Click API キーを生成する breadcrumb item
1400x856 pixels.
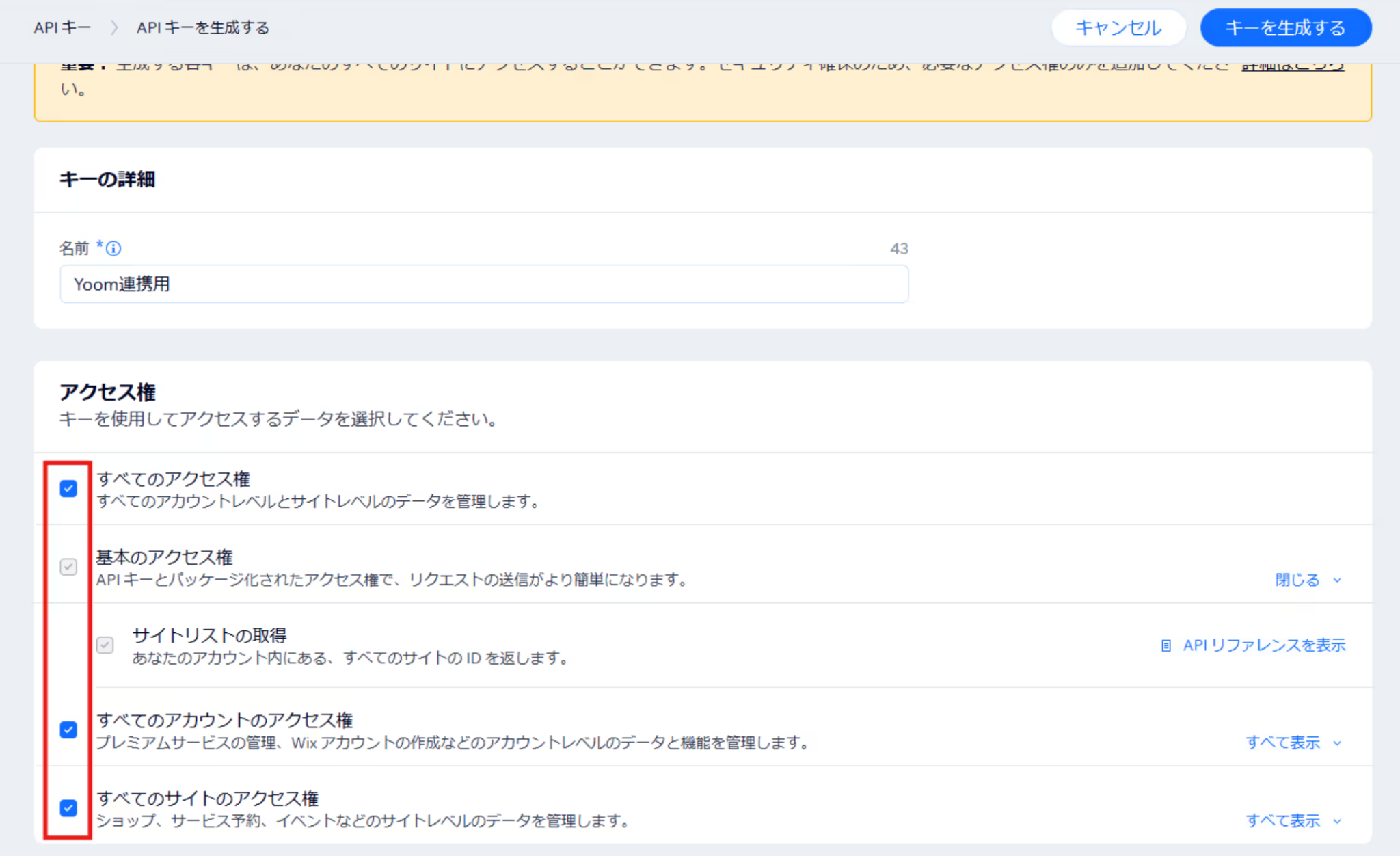[203, 27]
